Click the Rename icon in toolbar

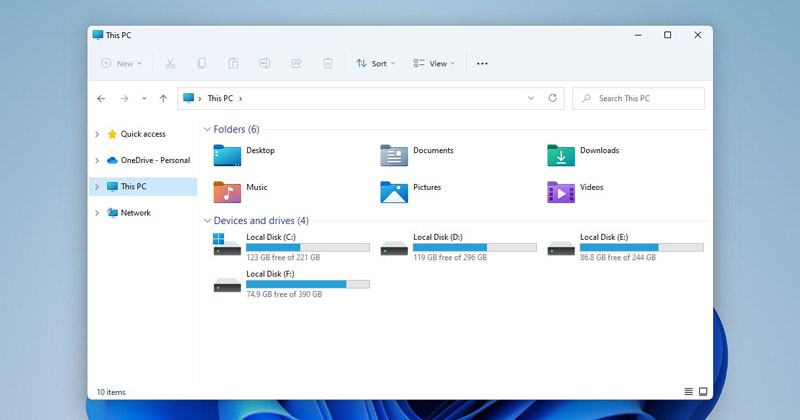pos(264,63)
